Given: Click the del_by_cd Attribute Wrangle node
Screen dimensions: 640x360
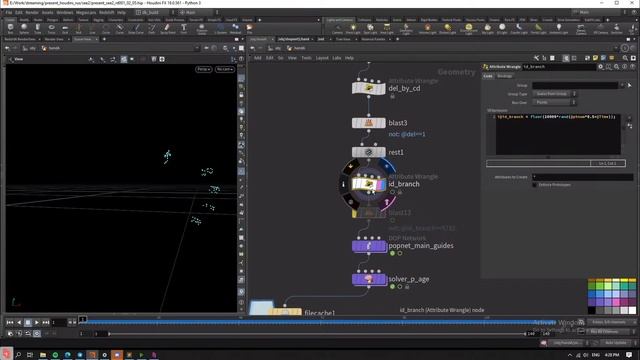Looking at the screenshot, I should coord(369,88).
